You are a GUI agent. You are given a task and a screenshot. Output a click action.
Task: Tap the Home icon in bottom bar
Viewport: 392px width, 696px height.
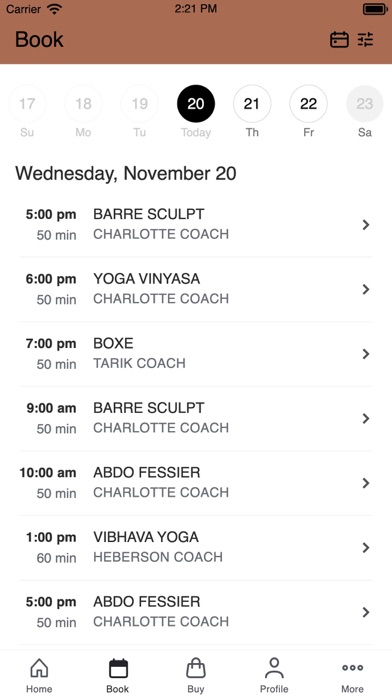[x=39, y=668]
